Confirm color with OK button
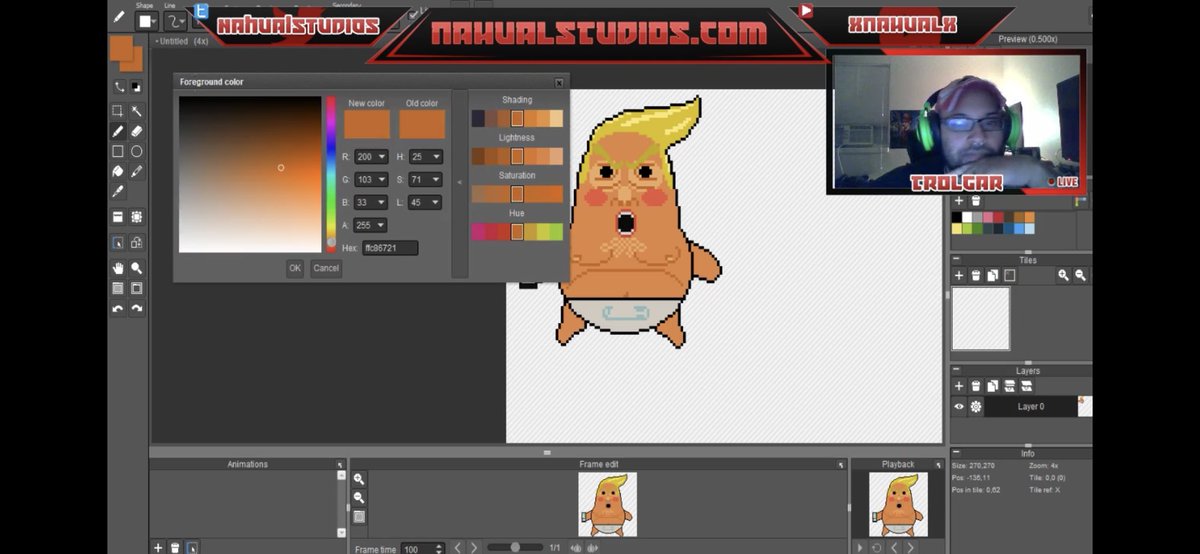Screen dimensions: 1200x554 295,268
